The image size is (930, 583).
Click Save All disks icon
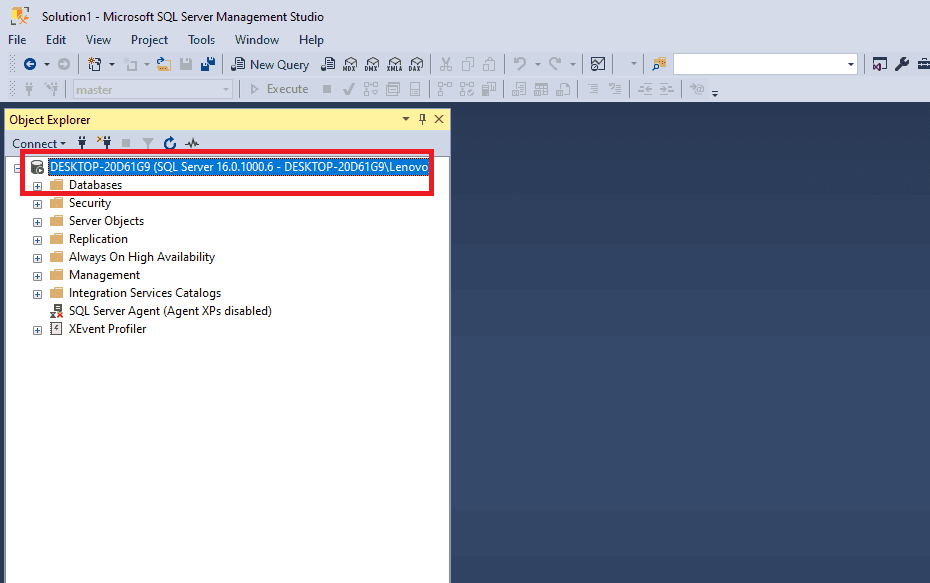coord(208,64)
